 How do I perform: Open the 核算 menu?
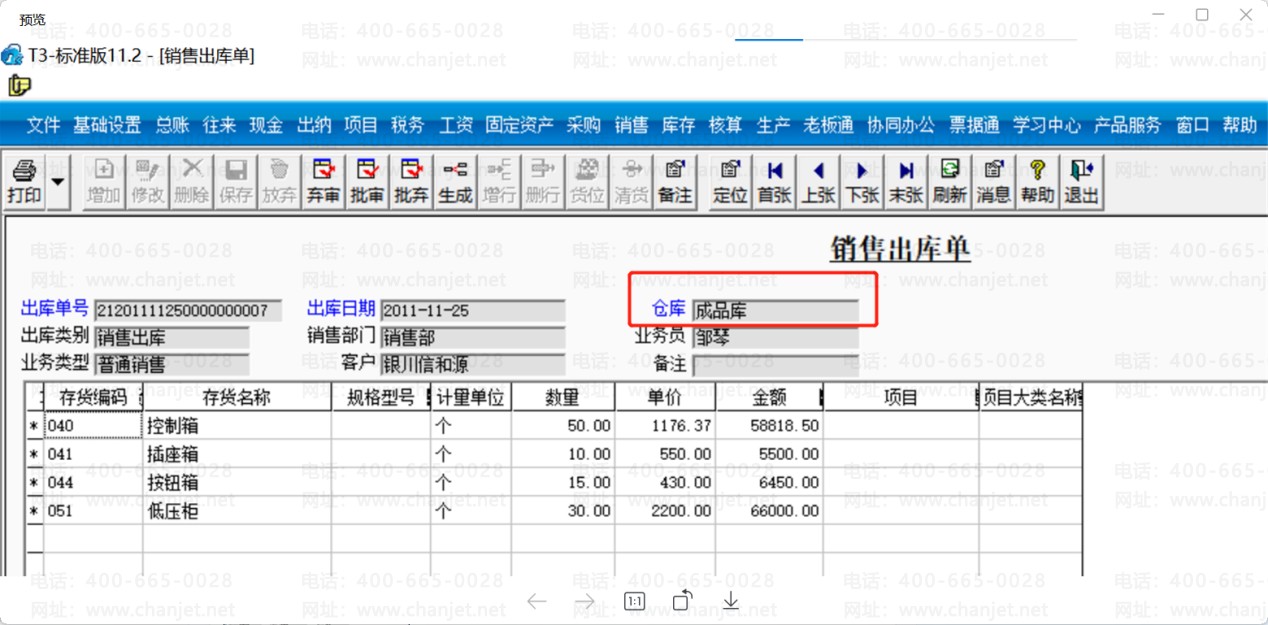point(726,125)
